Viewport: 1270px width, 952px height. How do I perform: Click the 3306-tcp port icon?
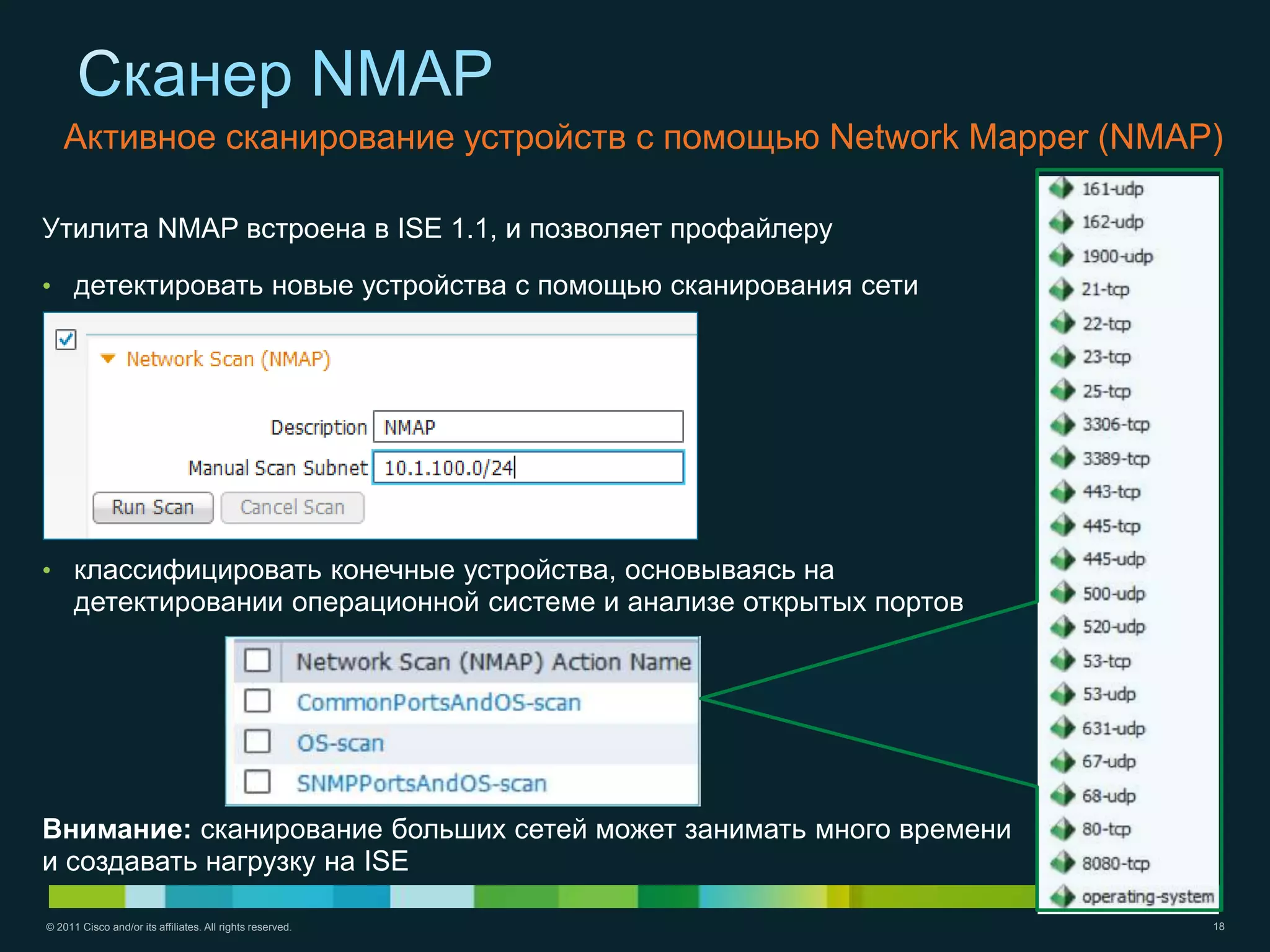[1063, 424]
